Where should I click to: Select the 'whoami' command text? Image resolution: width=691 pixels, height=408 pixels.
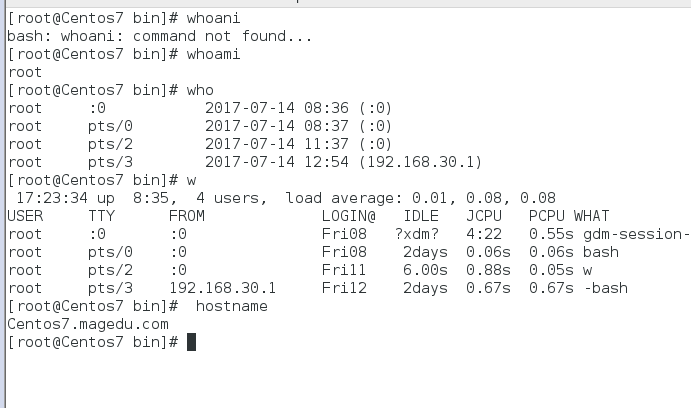(x=213, y=54)
